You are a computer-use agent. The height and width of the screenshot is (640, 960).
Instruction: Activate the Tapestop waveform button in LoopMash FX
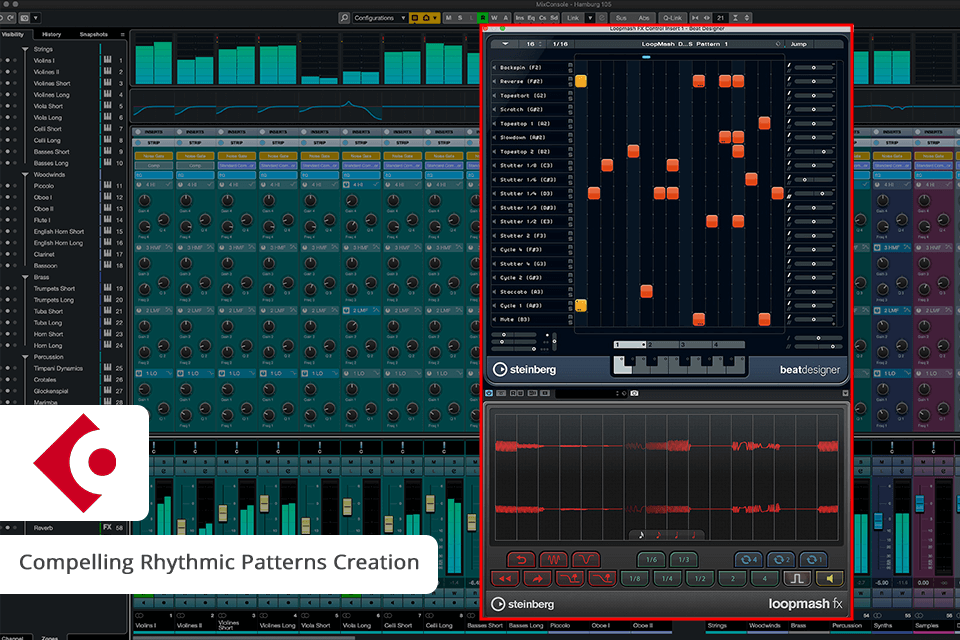(552, 560)
